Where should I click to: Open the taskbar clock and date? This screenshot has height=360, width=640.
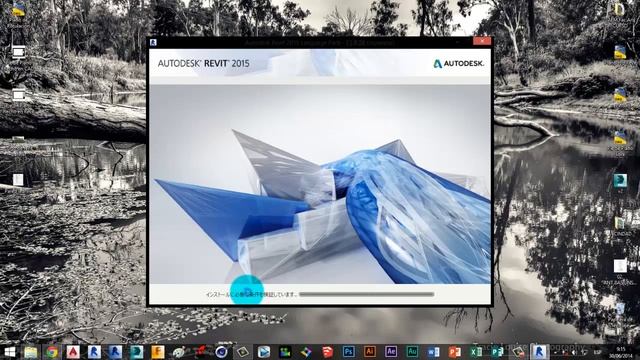[x=621, y=352]
